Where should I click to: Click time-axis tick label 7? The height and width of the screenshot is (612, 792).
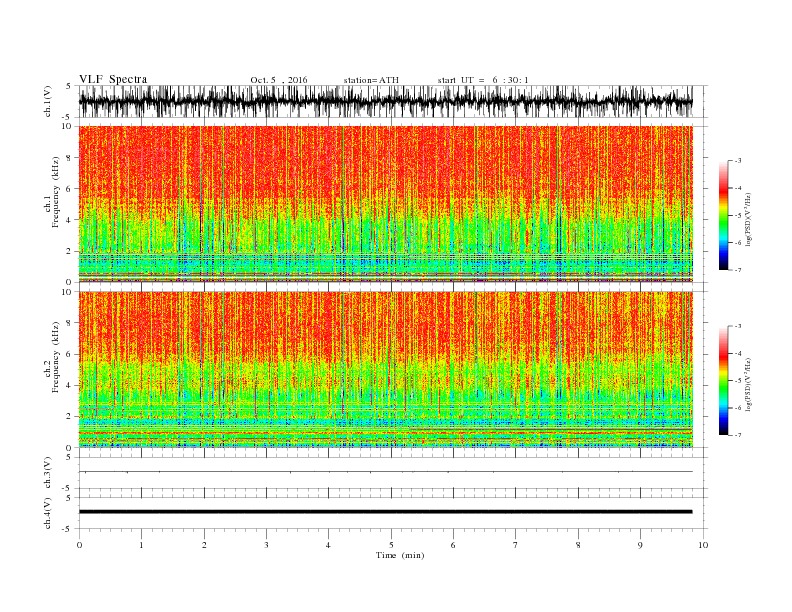516,545
